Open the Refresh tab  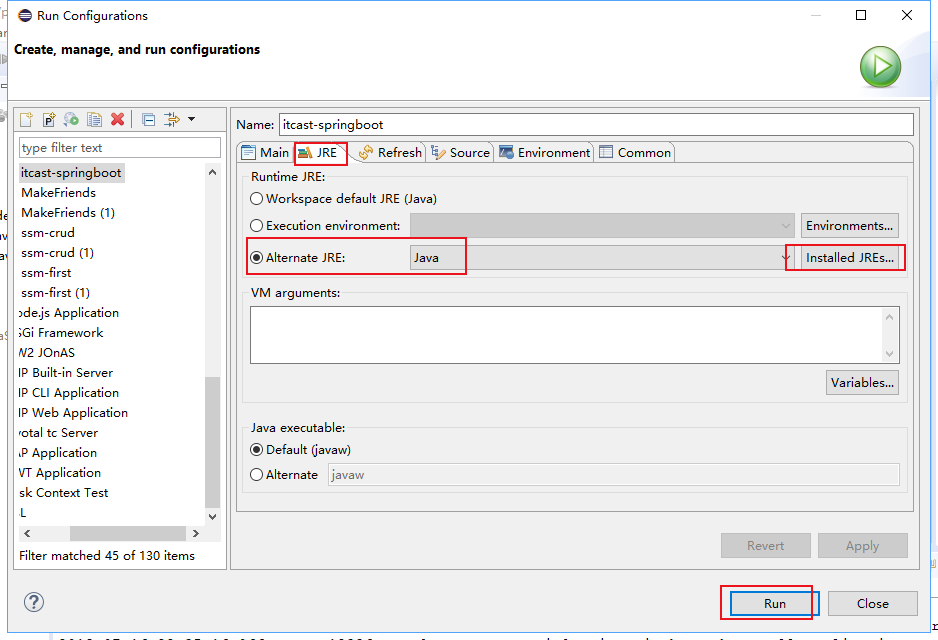point(390,153)
